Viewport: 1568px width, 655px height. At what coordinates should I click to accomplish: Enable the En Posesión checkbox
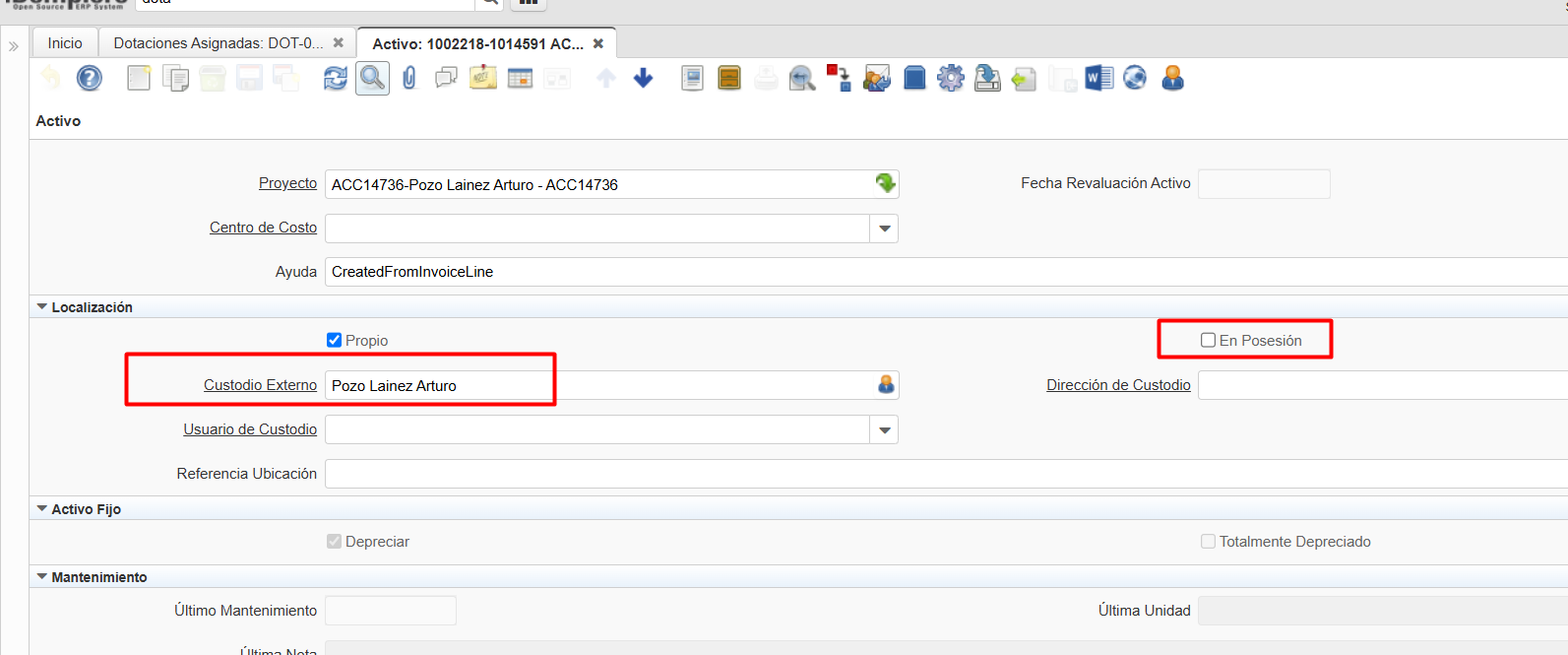[1208, 340]
